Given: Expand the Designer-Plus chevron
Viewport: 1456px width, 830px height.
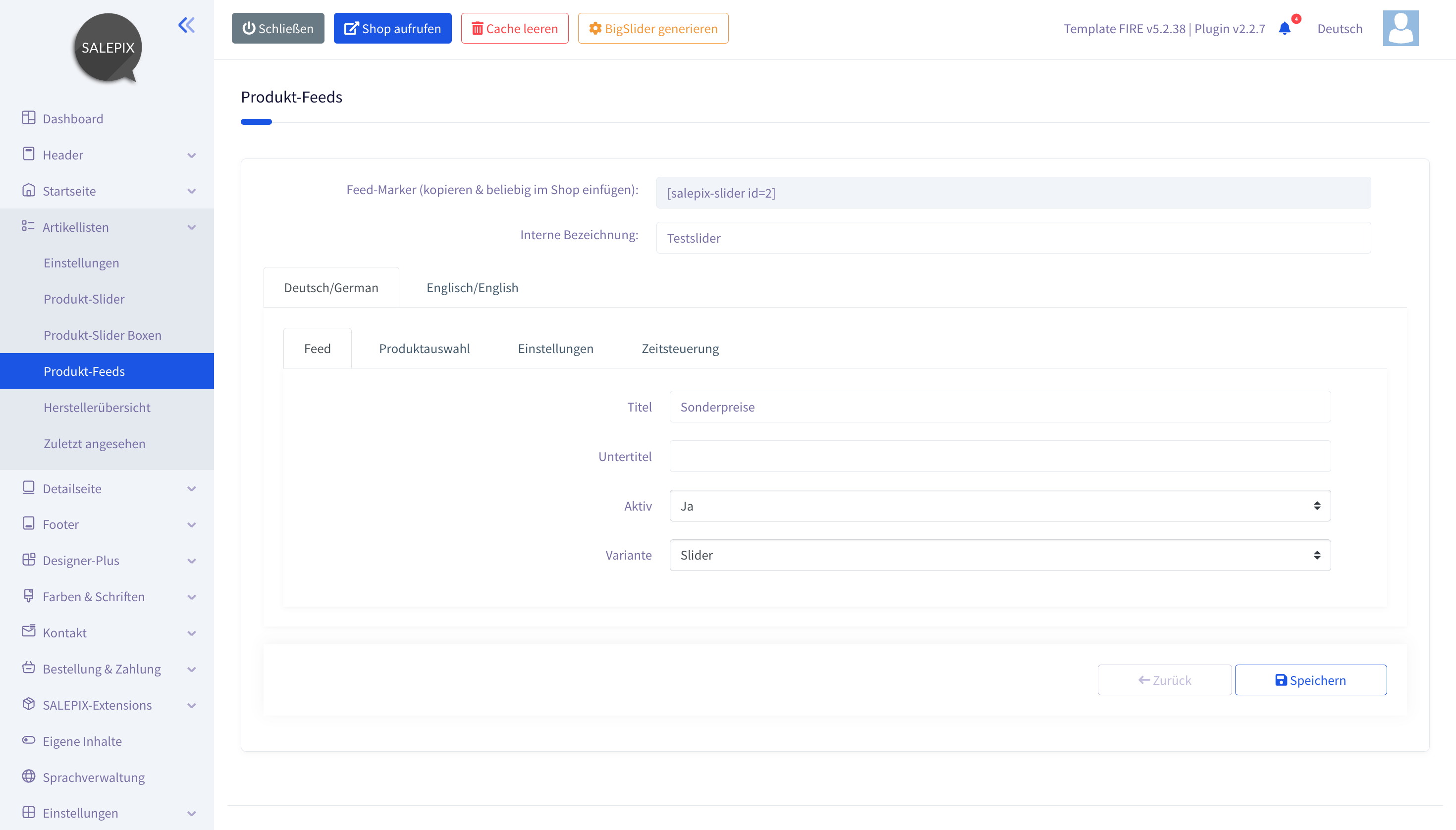Looking at the screenshot, I should [x=192, y=561].
